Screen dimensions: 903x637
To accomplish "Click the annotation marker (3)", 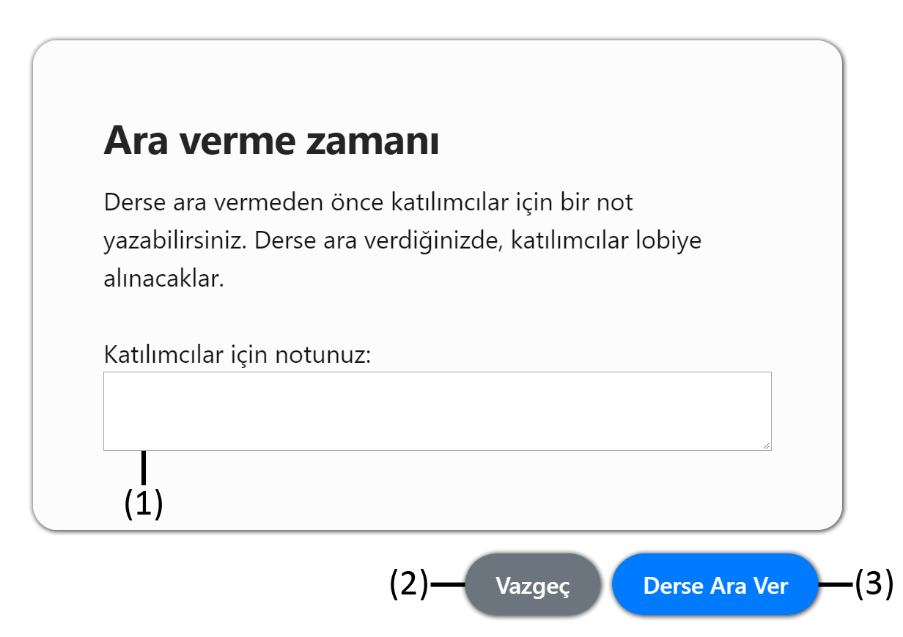I will (x=874, y=584).
